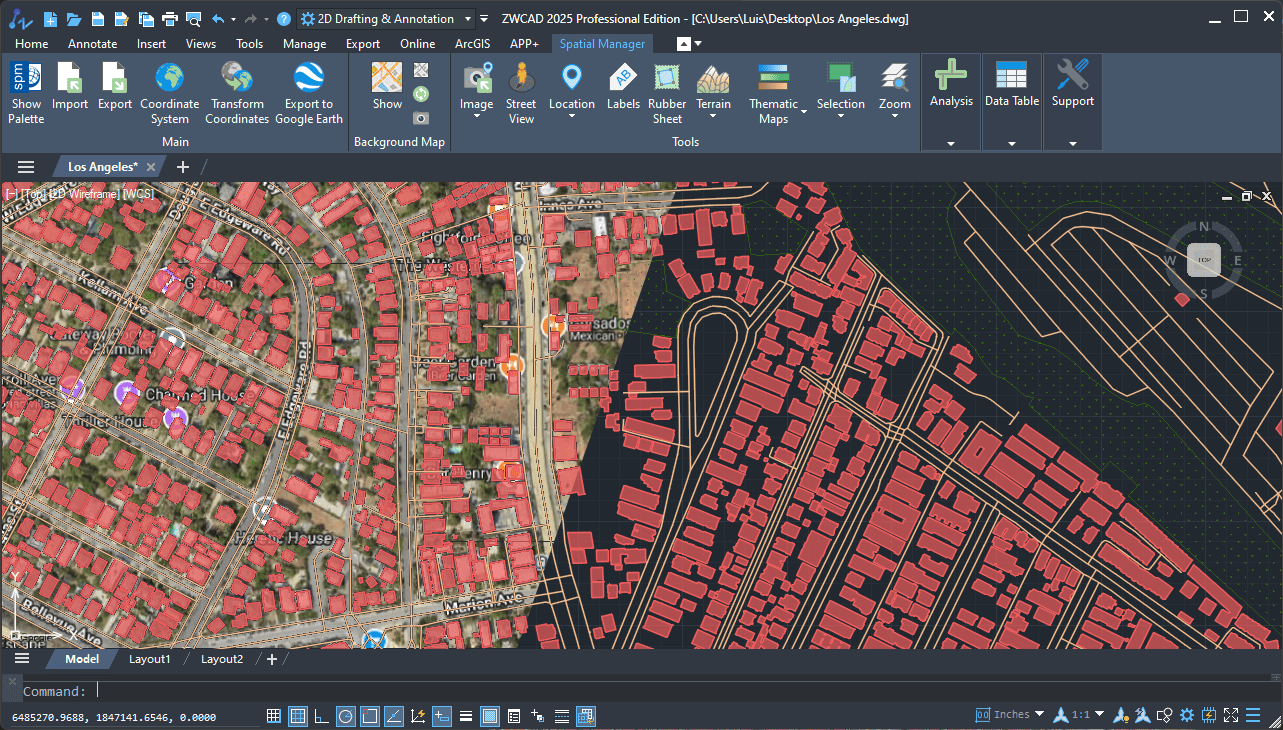Click Export to Google Earth

[x=308, y=92]
